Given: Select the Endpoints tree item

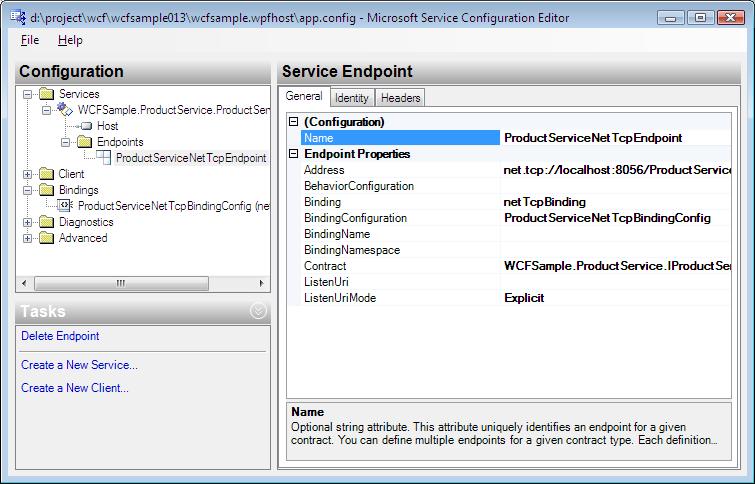Looking at the screenshot, I should click(120, 142).
